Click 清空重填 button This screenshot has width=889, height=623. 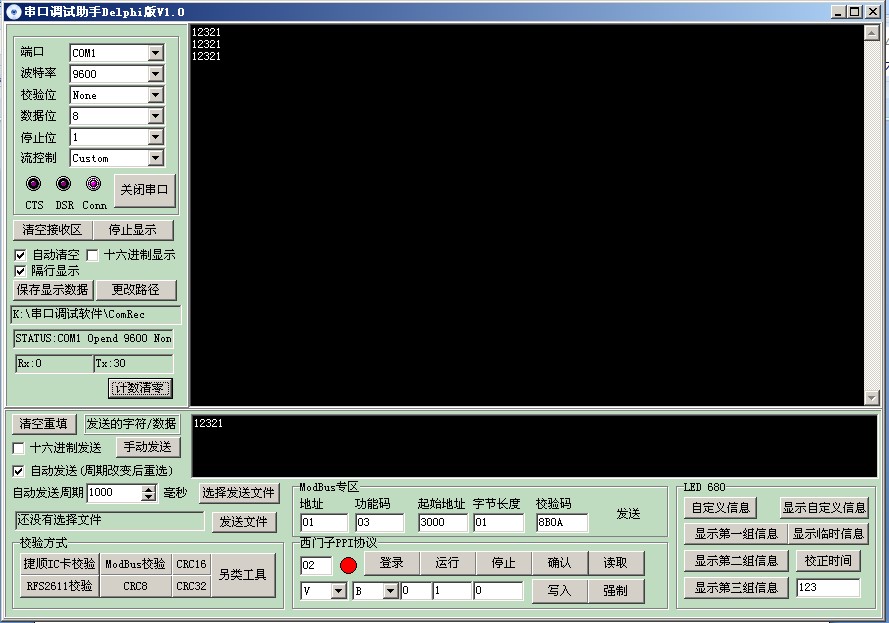tap(43, 424)
